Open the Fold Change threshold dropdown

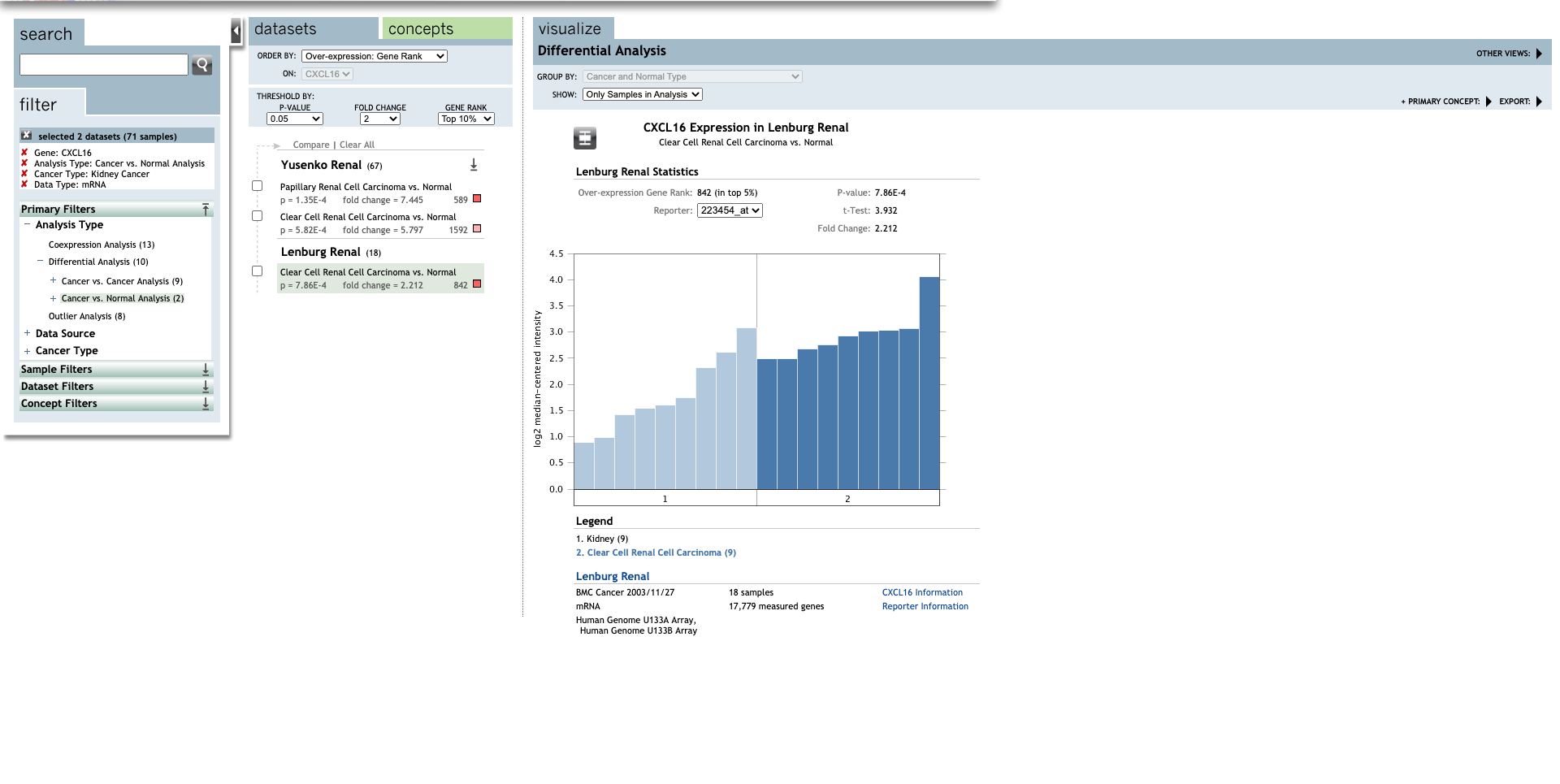pyautogui.click(x=380, y=119)
